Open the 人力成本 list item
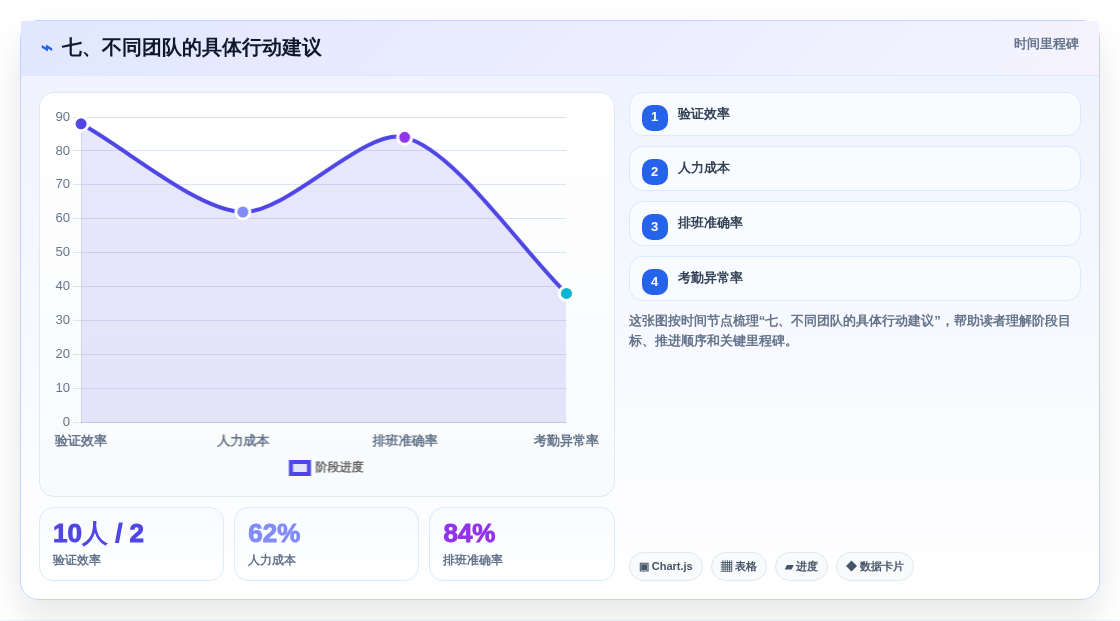Image resolution: width=1120 pixels, height=621 pixels. coord(854,169)
